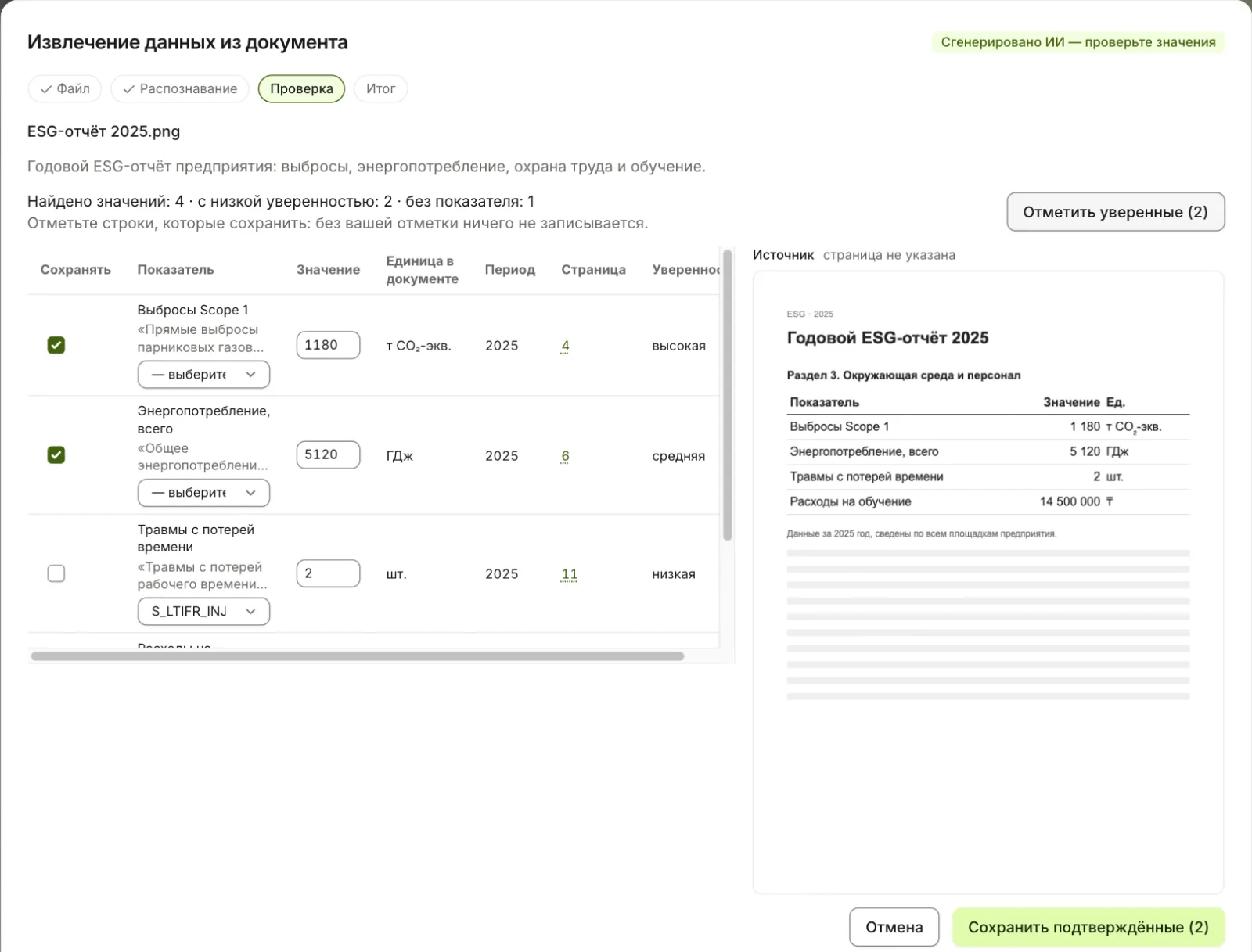Edit the value field containing 1180
Screen dimensions: 1252x952
328,345
